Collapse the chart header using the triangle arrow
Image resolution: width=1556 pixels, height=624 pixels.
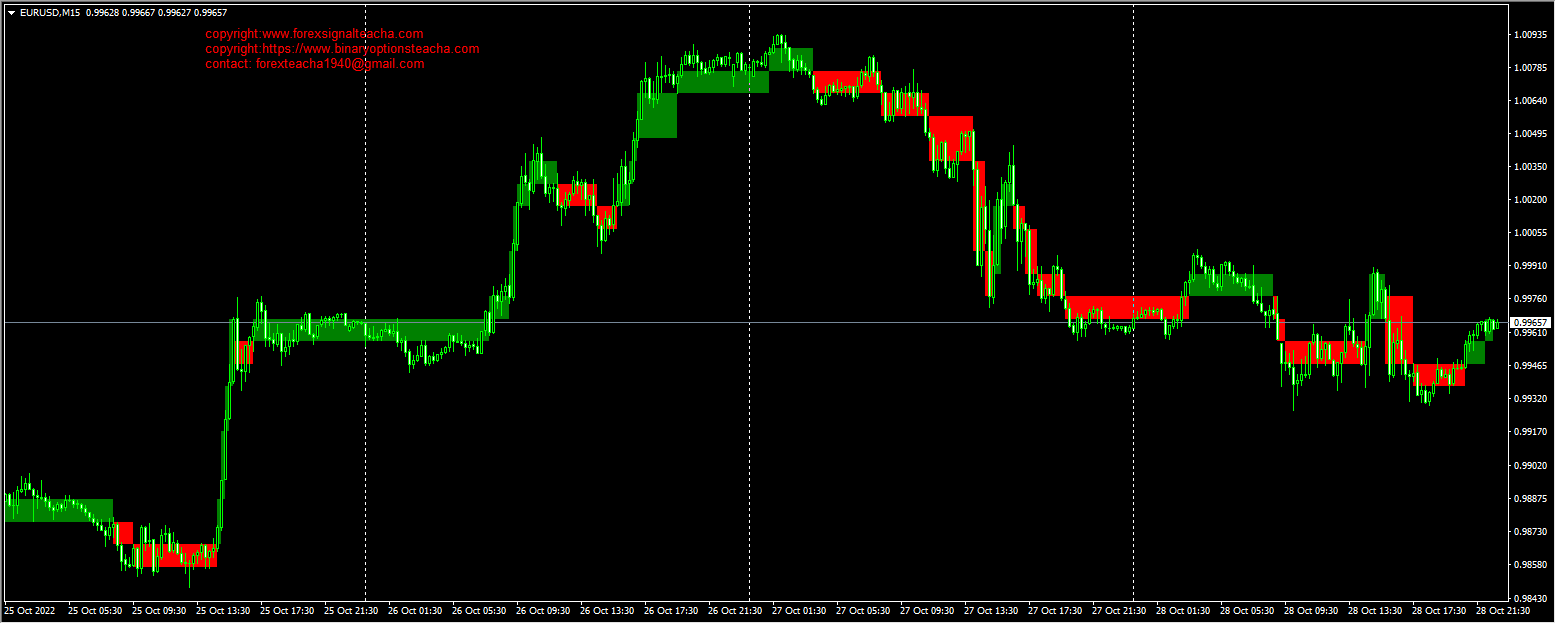tap(10, 13)
